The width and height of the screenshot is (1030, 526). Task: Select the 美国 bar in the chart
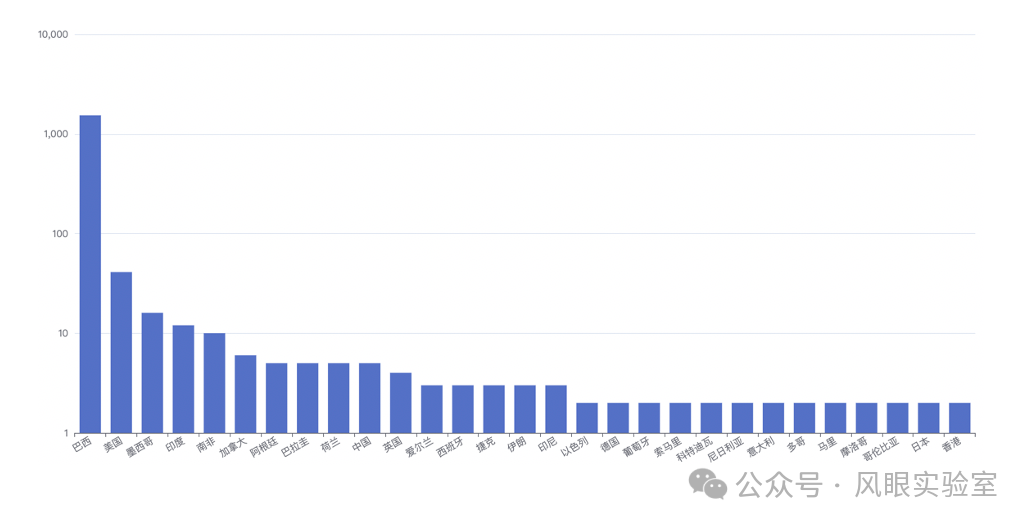pos(121,352)
